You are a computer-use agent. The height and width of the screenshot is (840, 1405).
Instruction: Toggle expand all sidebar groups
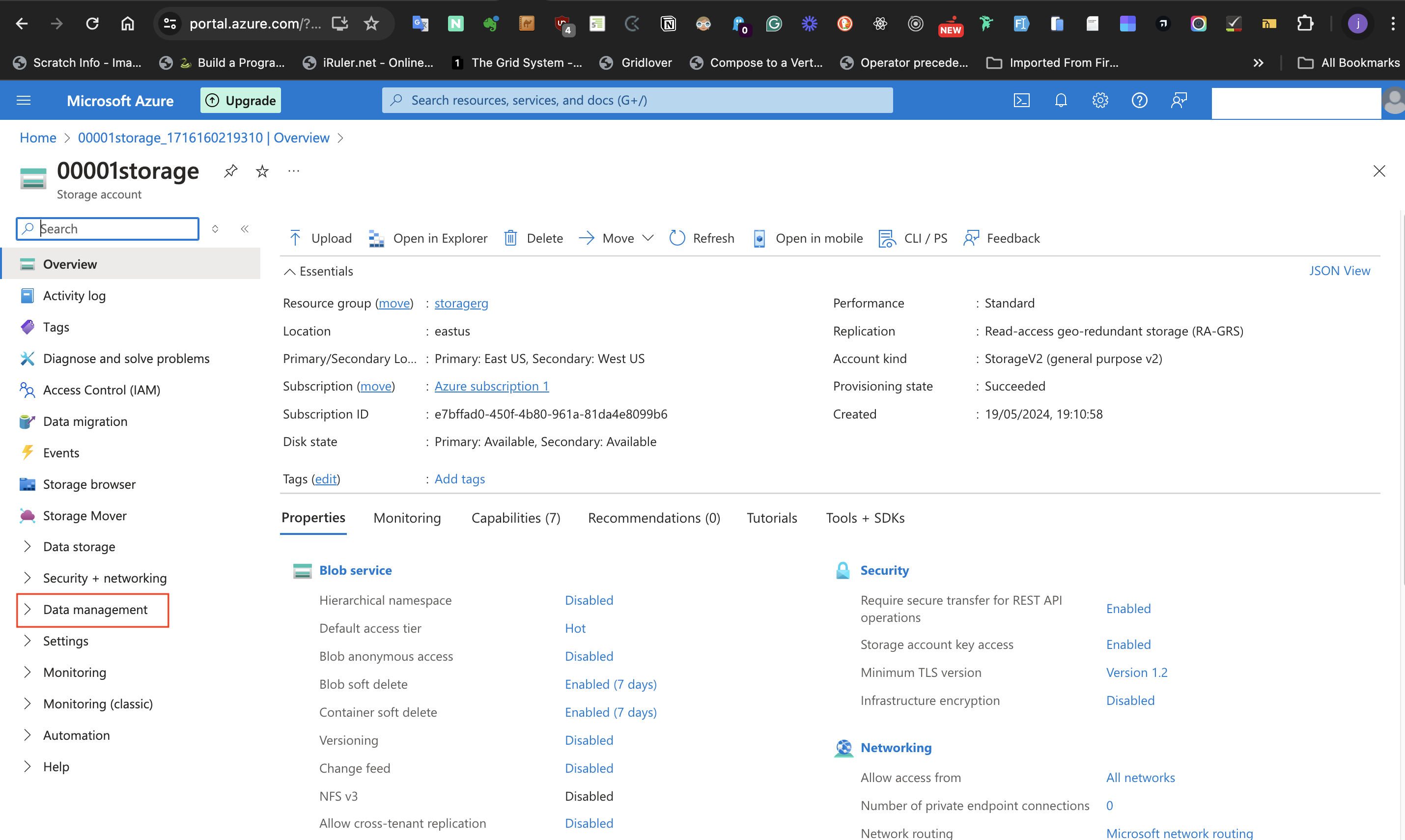[x=215, y=229]
